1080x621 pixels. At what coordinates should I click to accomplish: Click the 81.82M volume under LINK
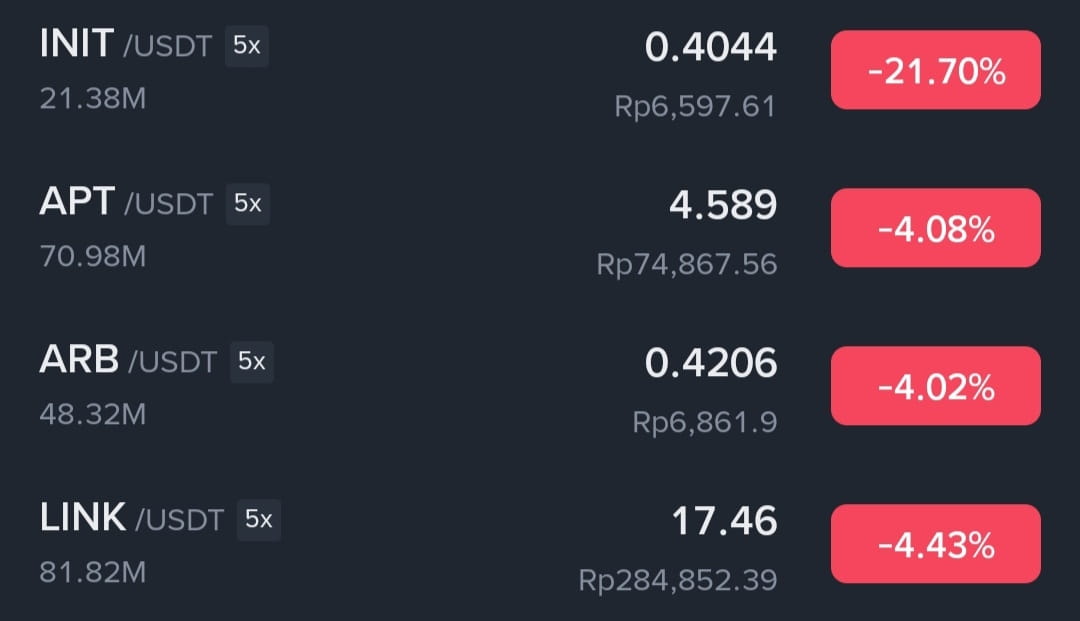(93, 572)
